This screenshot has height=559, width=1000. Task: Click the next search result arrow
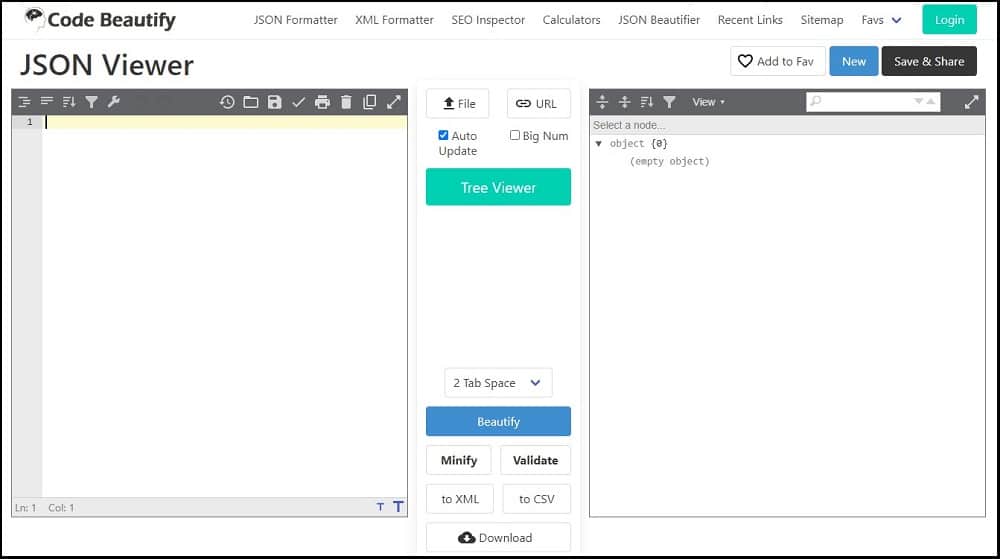click(x=918, y=101)
